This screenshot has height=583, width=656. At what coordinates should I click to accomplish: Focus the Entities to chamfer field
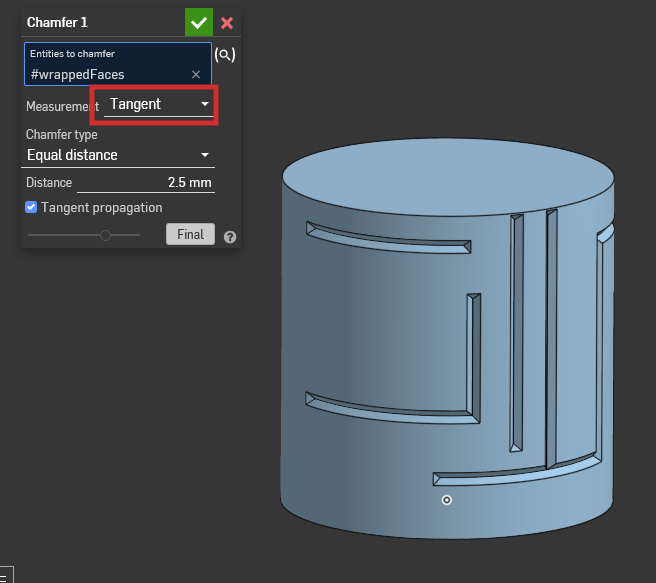tap(118, 64)
